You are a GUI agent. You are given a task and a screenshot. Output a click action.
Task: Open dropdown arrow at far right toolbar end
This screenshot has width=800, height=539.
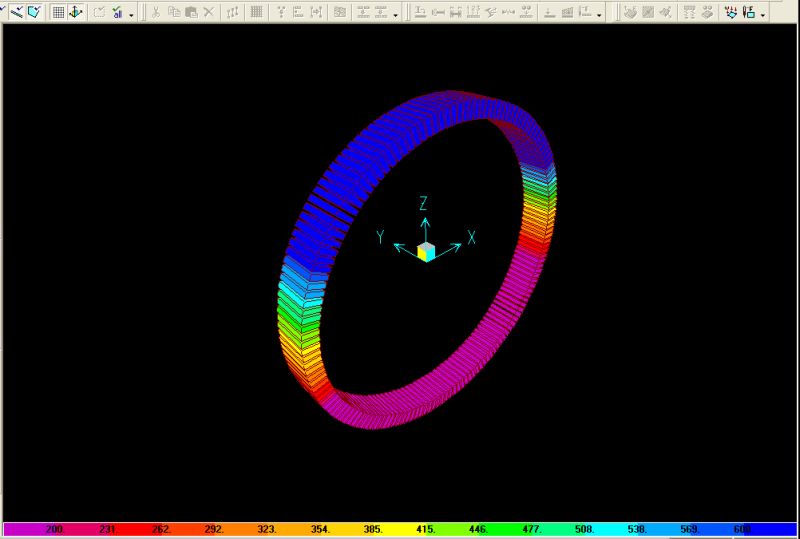point(763,14)
